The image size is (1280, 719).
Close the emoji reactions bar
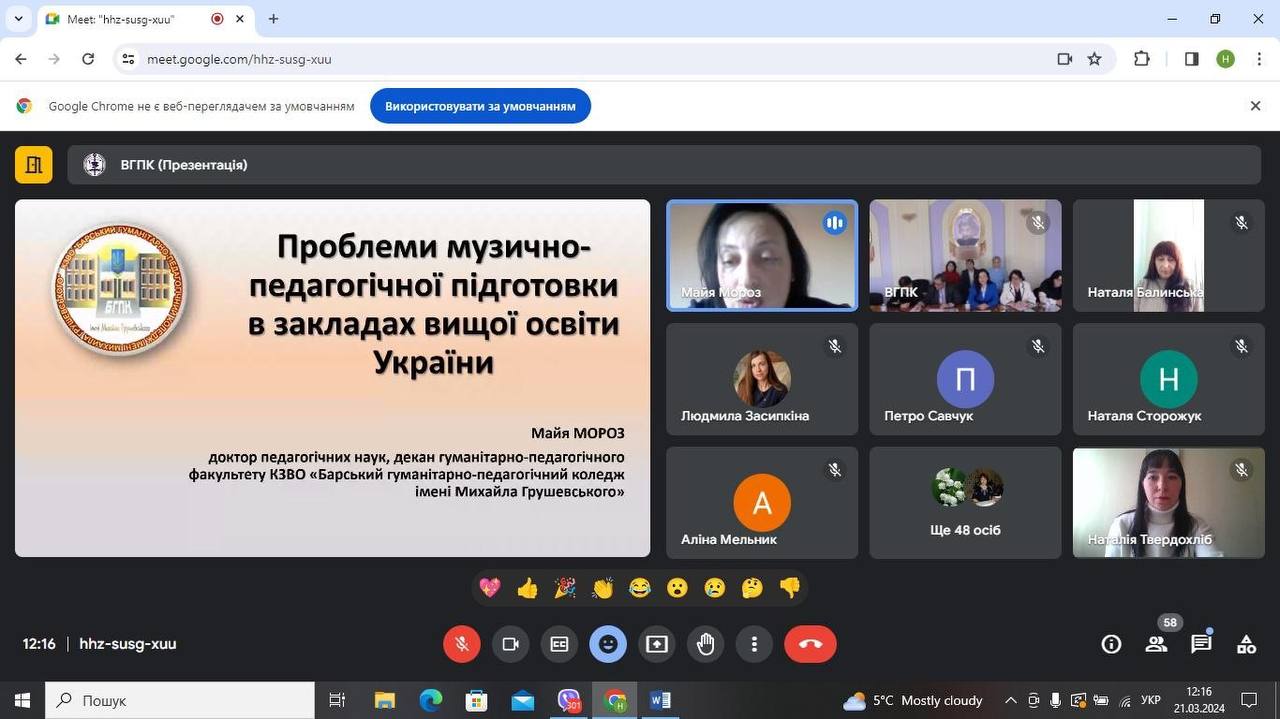click(x=608, y=644)
